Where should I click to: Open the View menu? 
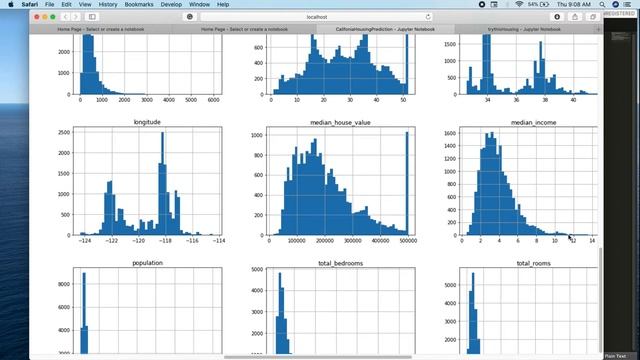tap(85, 4)
